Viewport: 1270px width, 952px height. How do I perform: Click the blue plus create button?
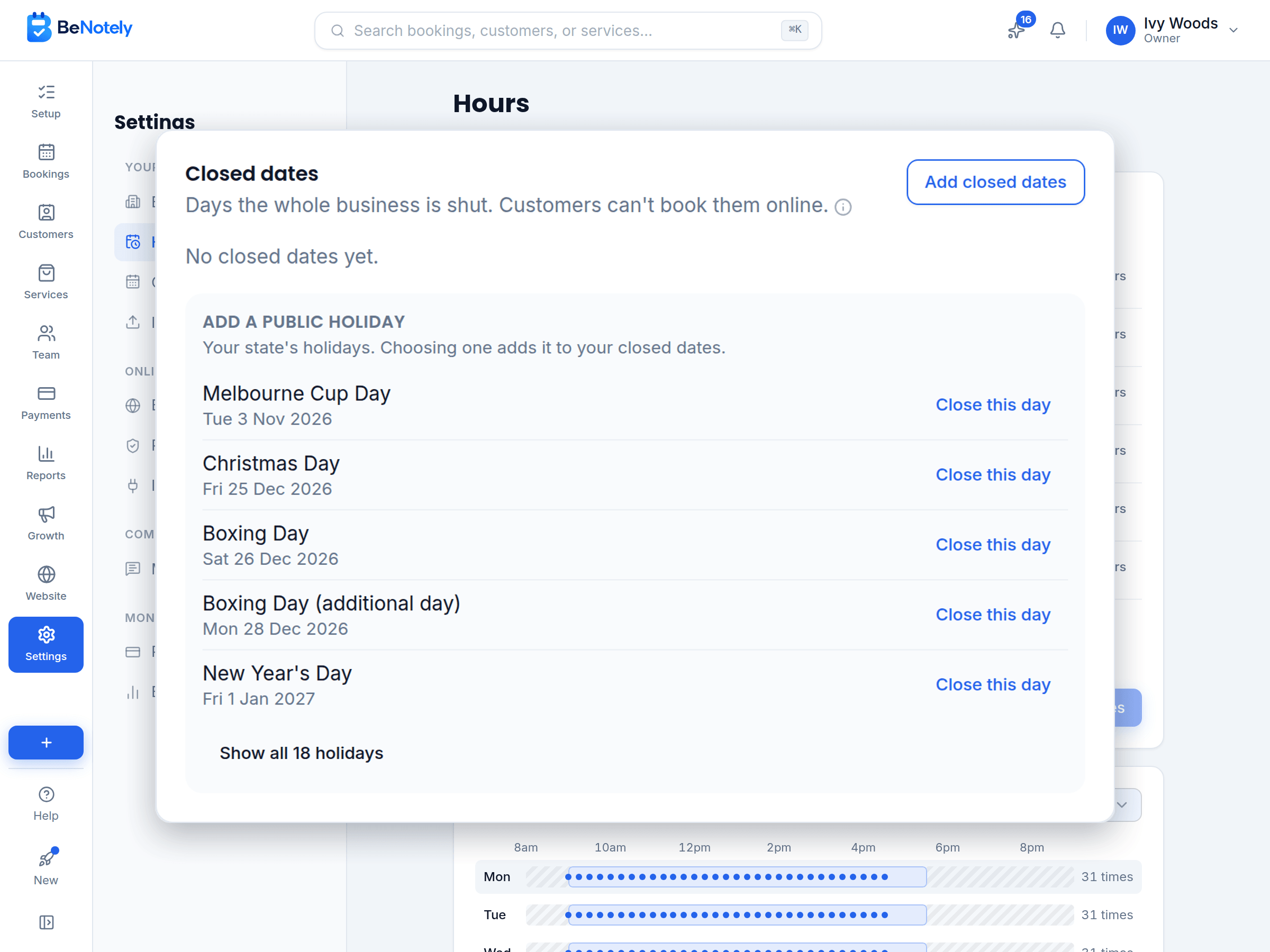pos(46,742)
